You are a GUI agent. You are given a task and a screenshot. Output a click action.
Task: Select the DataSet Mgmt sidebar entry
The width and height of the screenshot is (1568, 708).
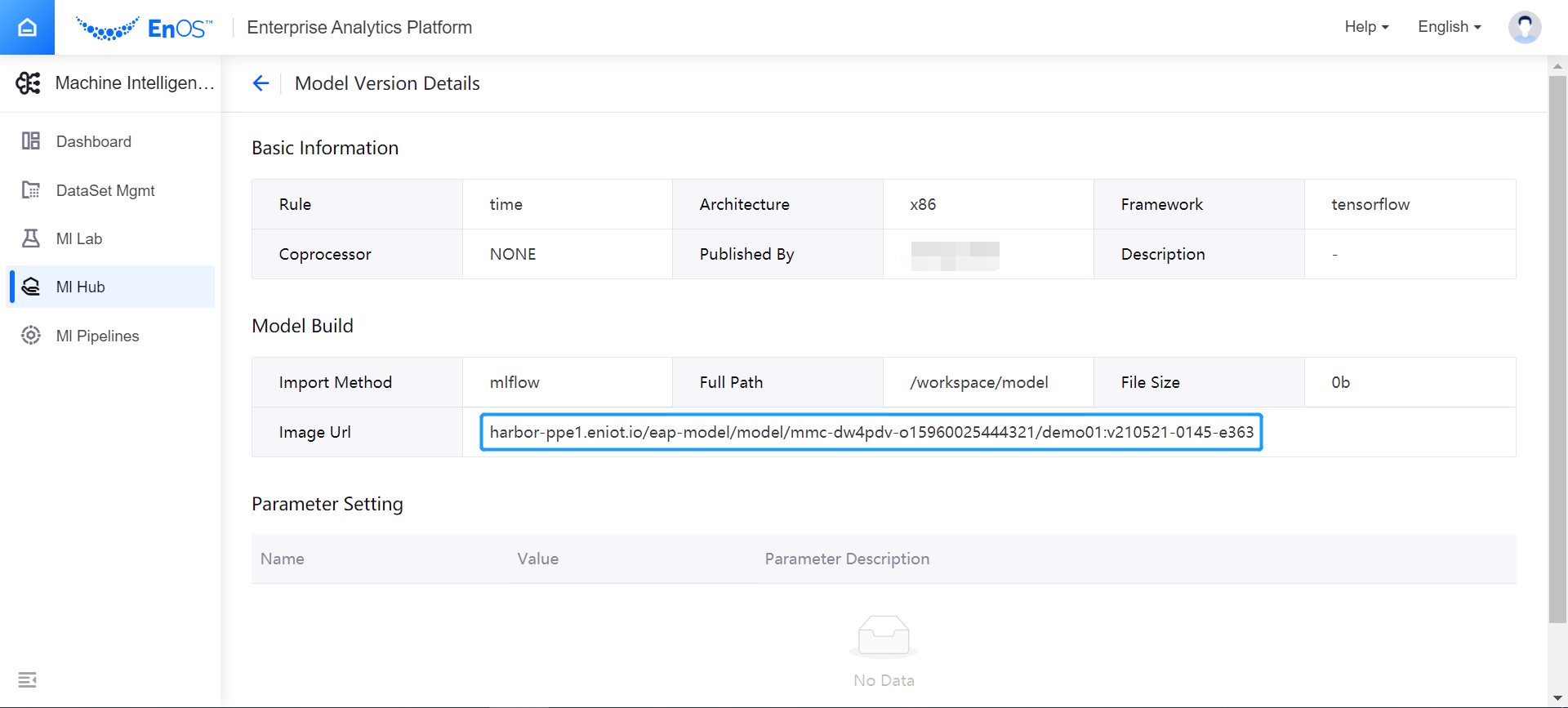point(105,190)
